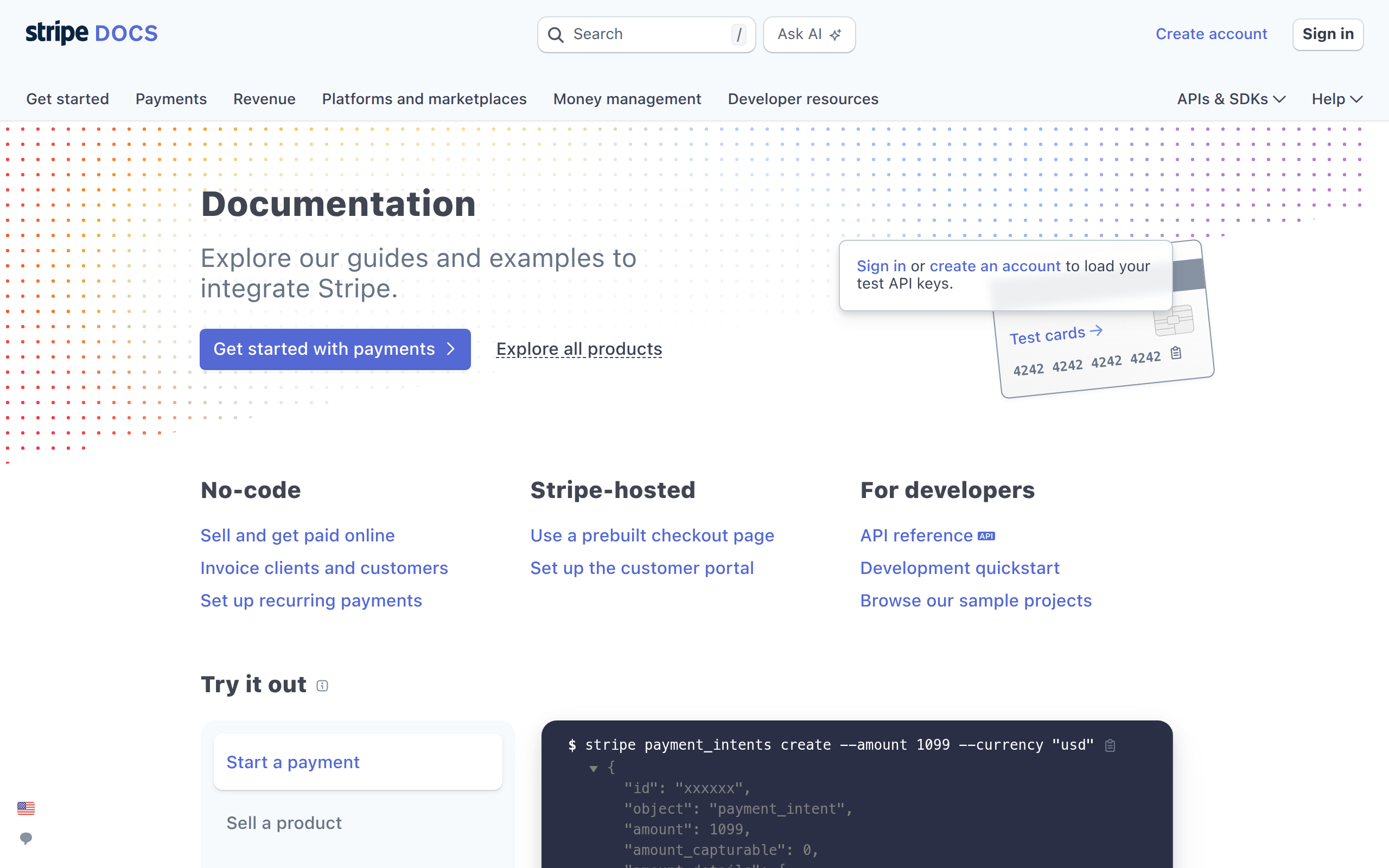Viewport: 1389px width, 868px height.
Task: Open the info icon next to Try it out
Action: (323, 685)
